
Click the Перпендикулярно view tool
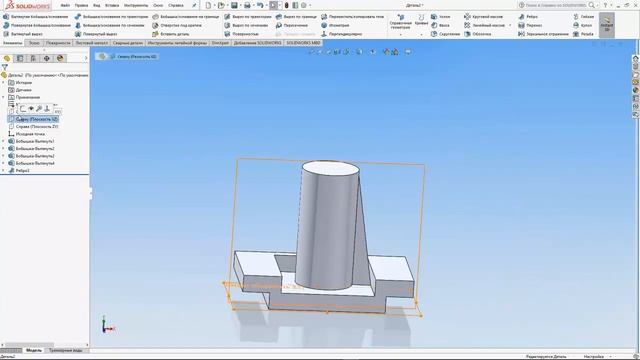pyautogui.click(x=342, y=34)
